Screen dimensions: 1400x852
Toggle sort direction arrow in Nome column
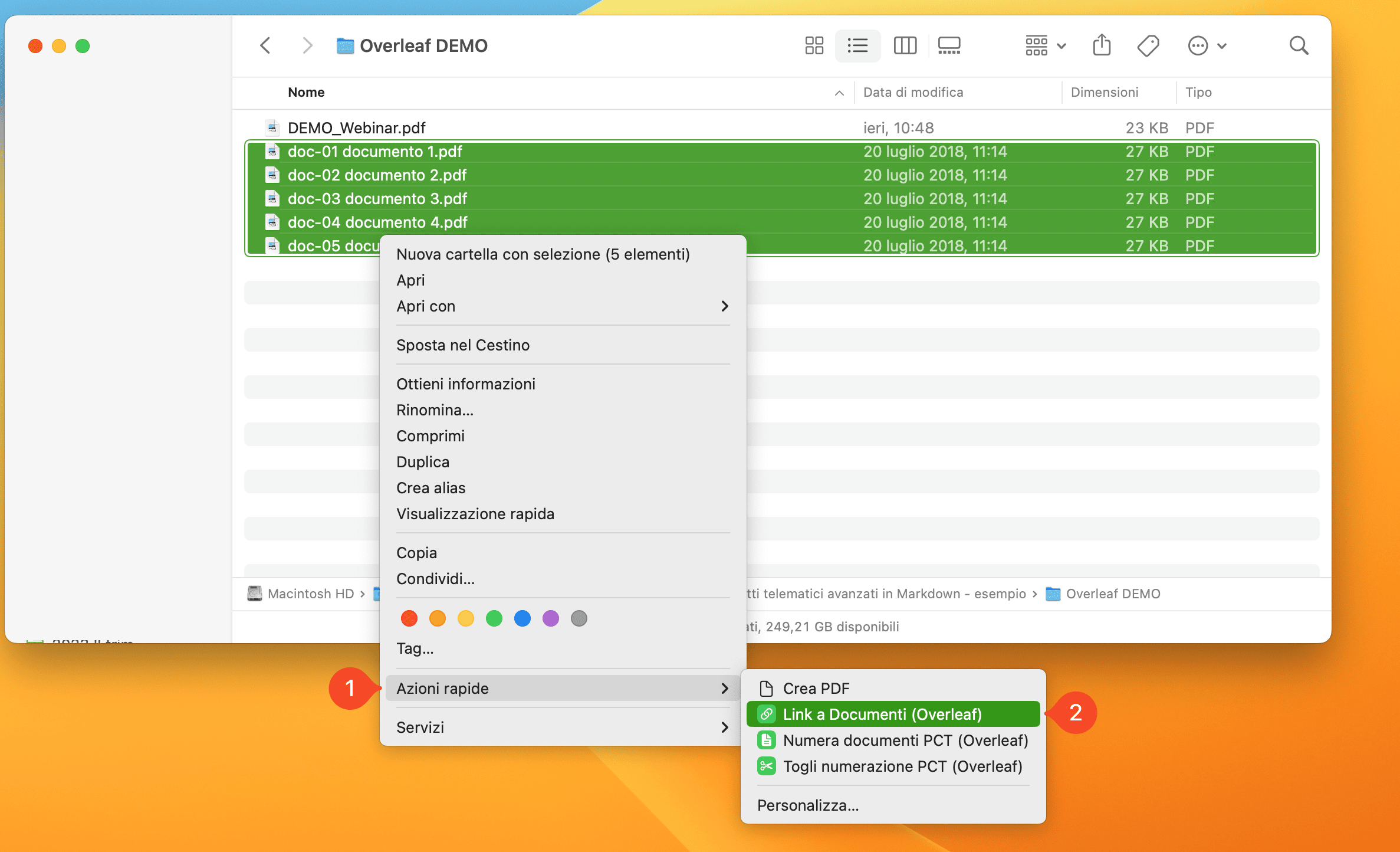click(x=839, y=93)
